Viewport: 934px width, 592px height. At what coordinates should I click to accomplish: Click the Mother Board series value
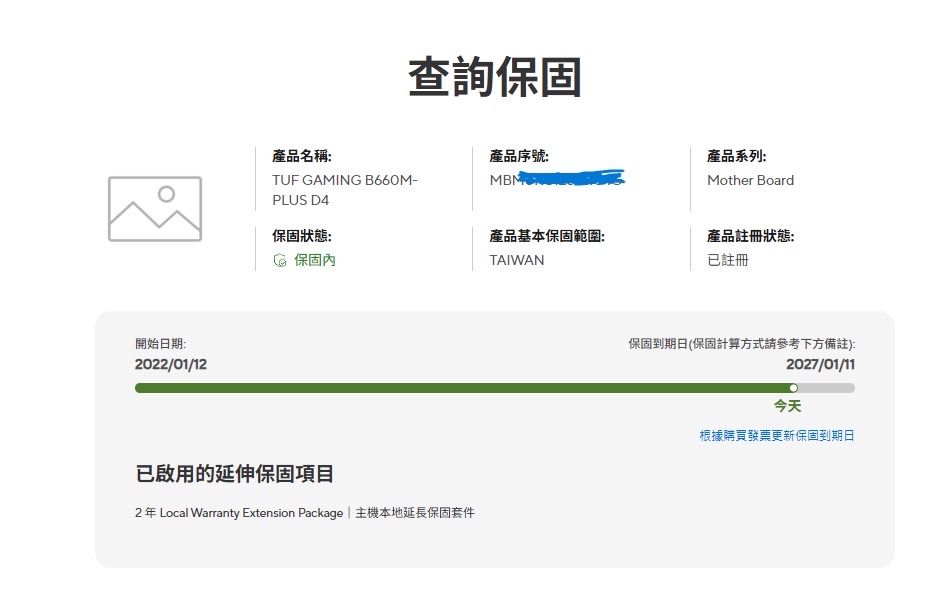click(751, 180)
